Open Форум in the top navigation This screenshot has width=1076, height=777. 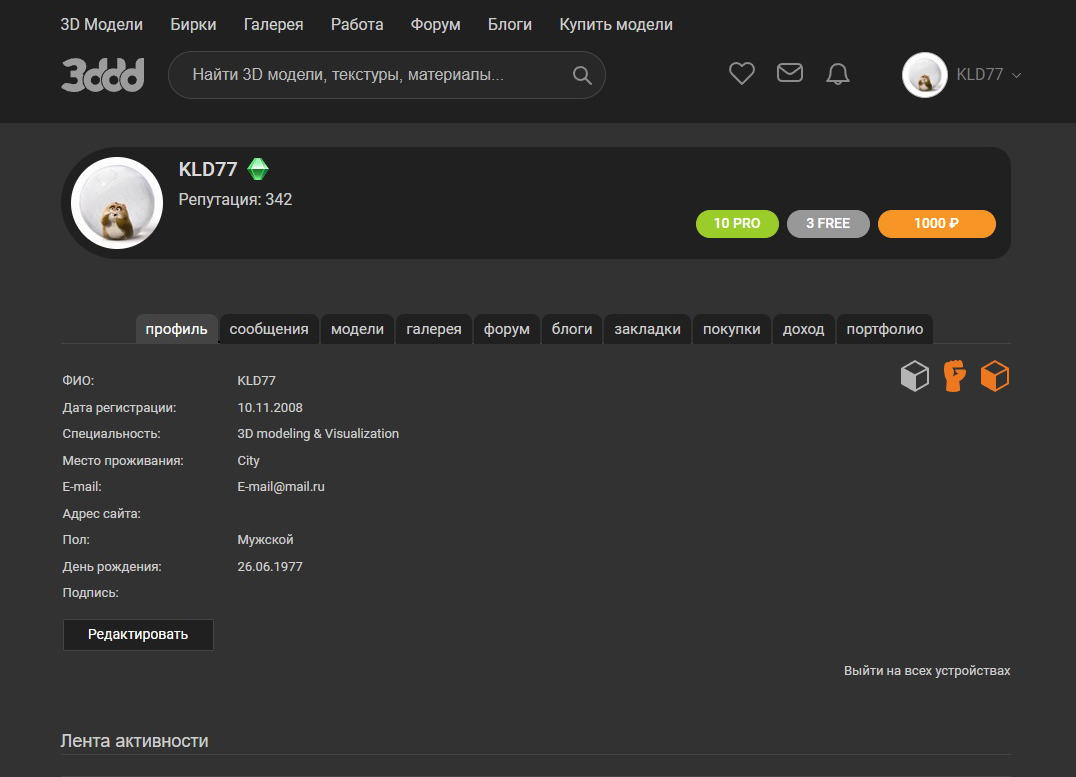tap(436, 25)
